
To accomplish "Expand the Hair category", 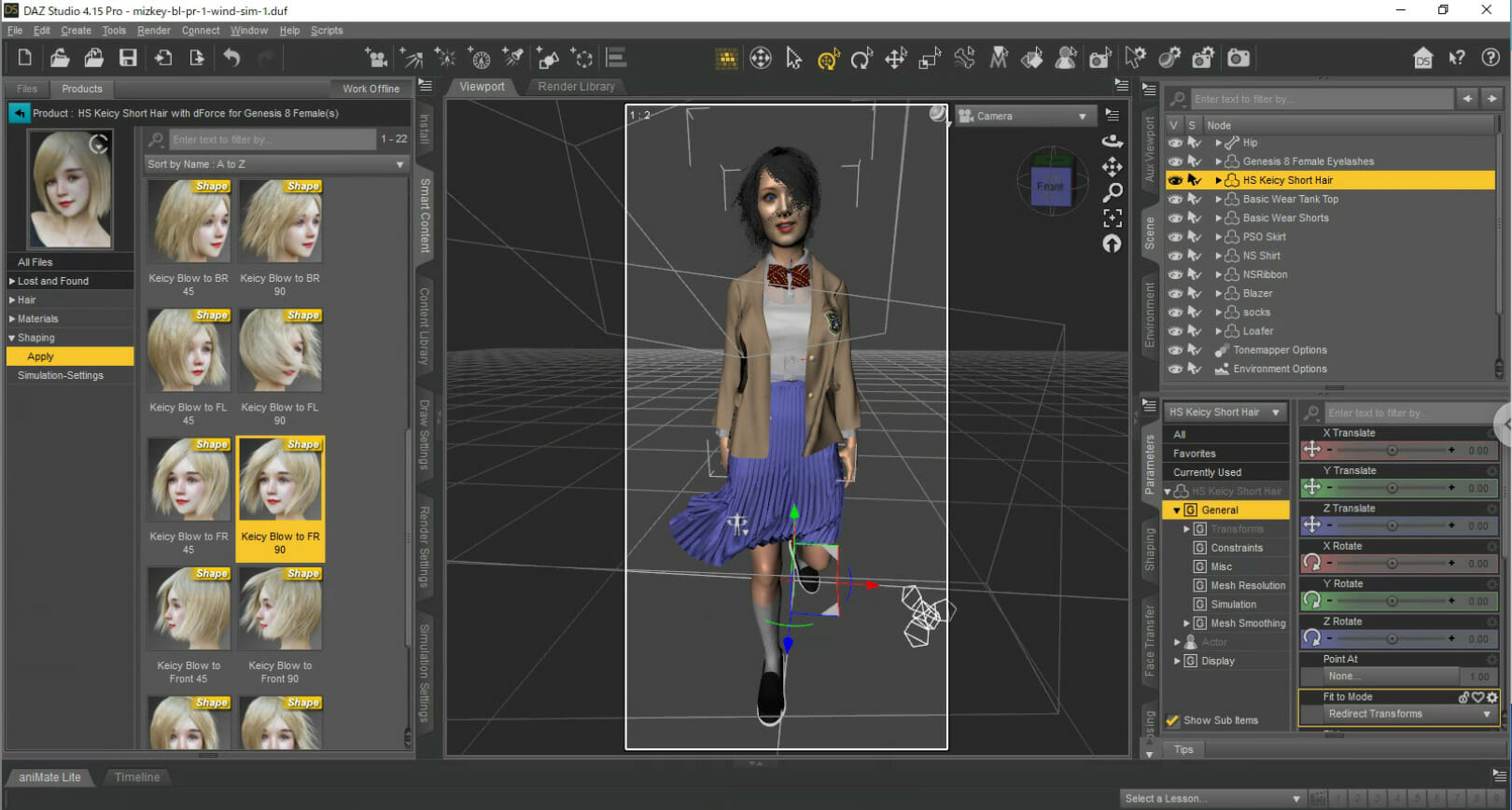I will pos(12,300).
